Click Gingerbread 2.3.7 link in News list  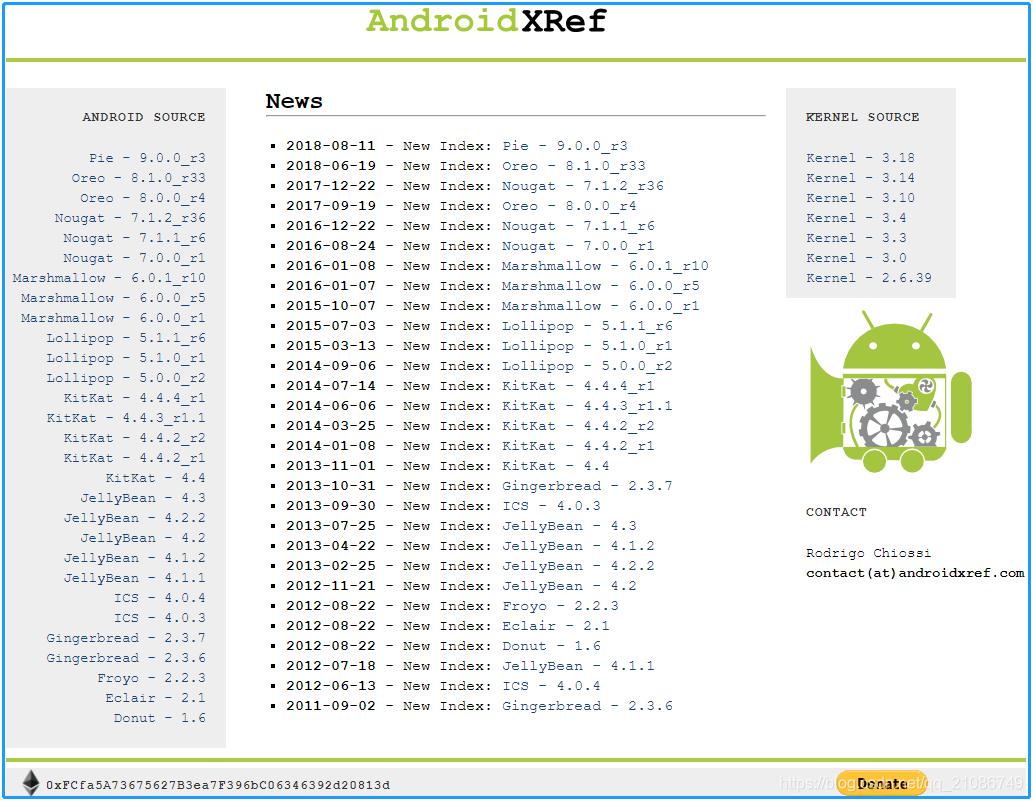tap(587, 486)
